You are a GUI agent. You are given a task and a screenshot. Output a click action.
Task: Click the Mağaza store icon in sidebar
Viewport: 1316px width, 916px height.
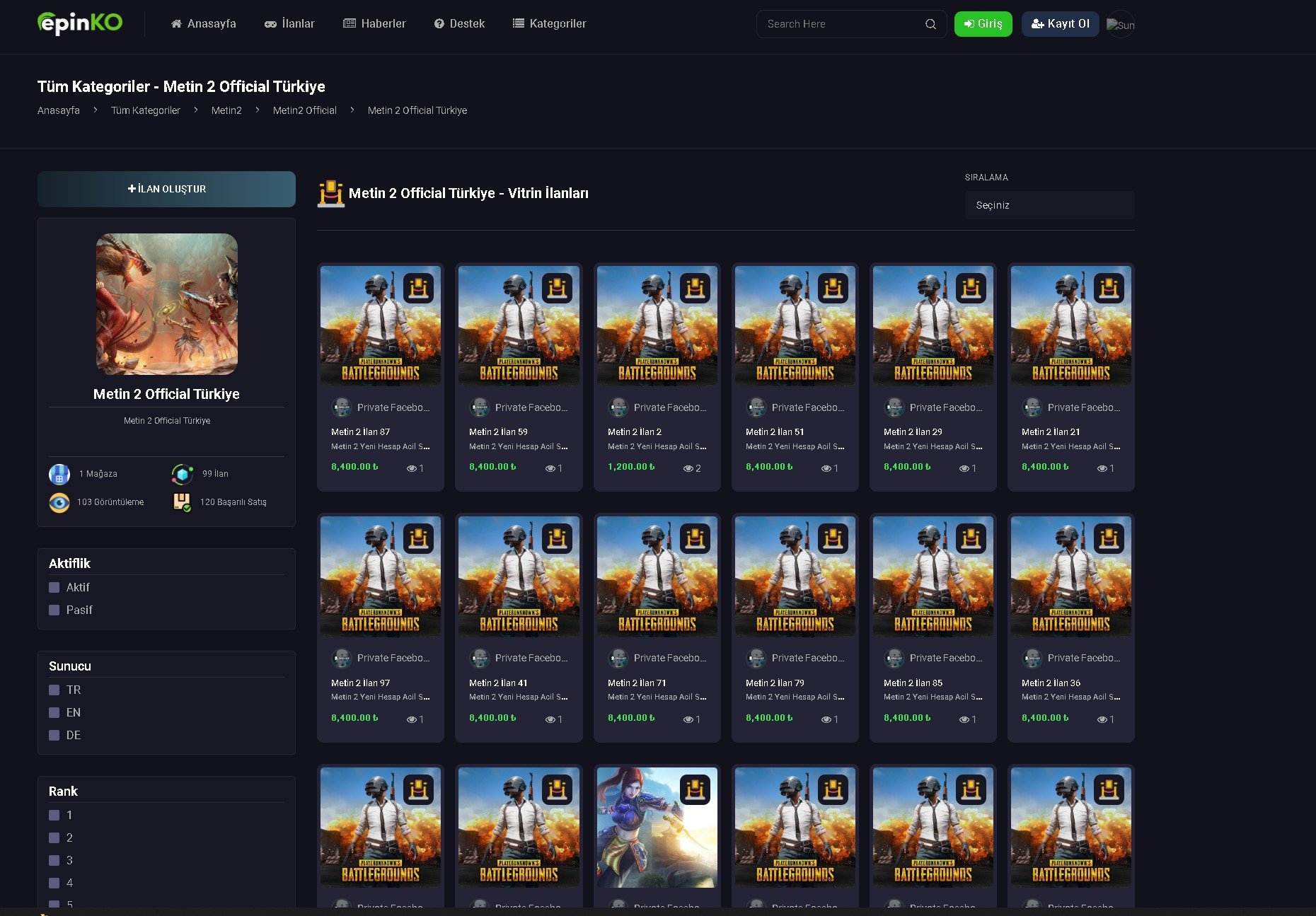(59, 474)
